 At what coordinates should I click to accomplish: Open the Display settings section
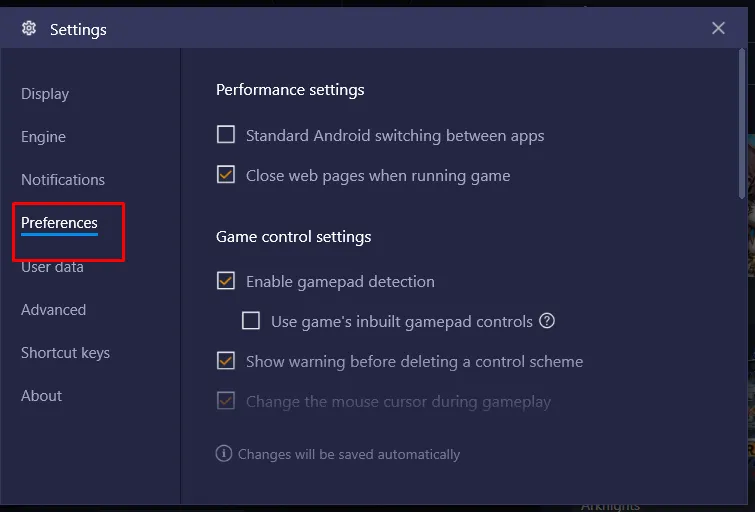(x=45, y=94)
